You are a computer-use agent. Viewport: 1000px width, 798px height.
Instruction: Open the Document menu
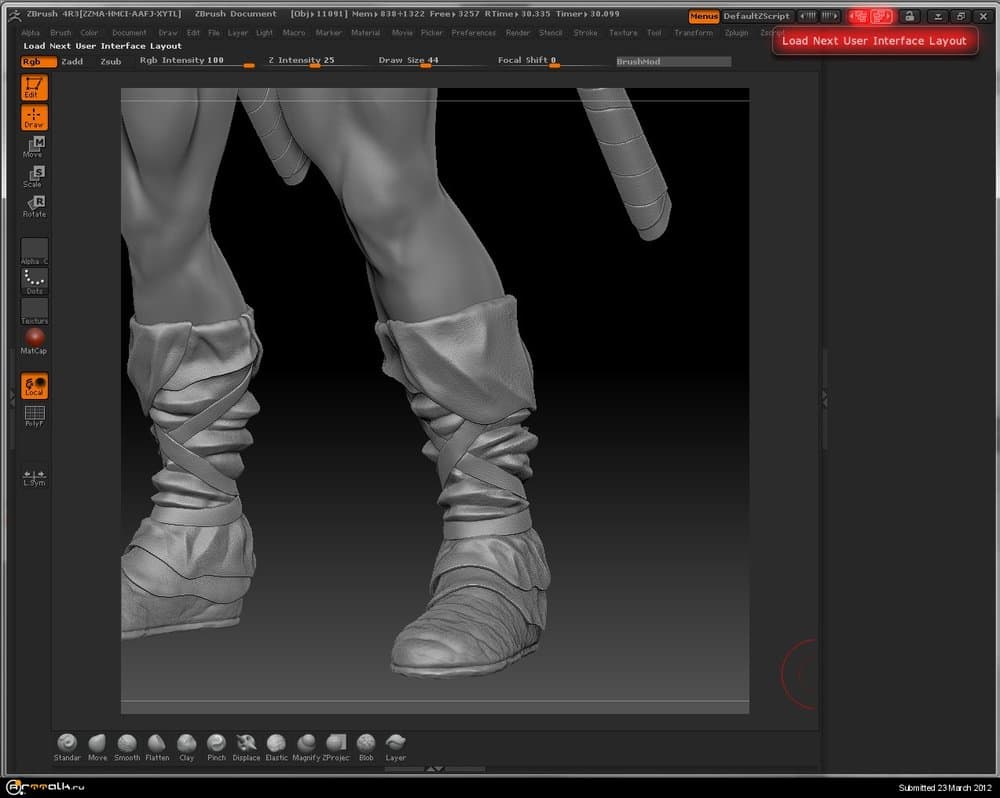[129, 33]
